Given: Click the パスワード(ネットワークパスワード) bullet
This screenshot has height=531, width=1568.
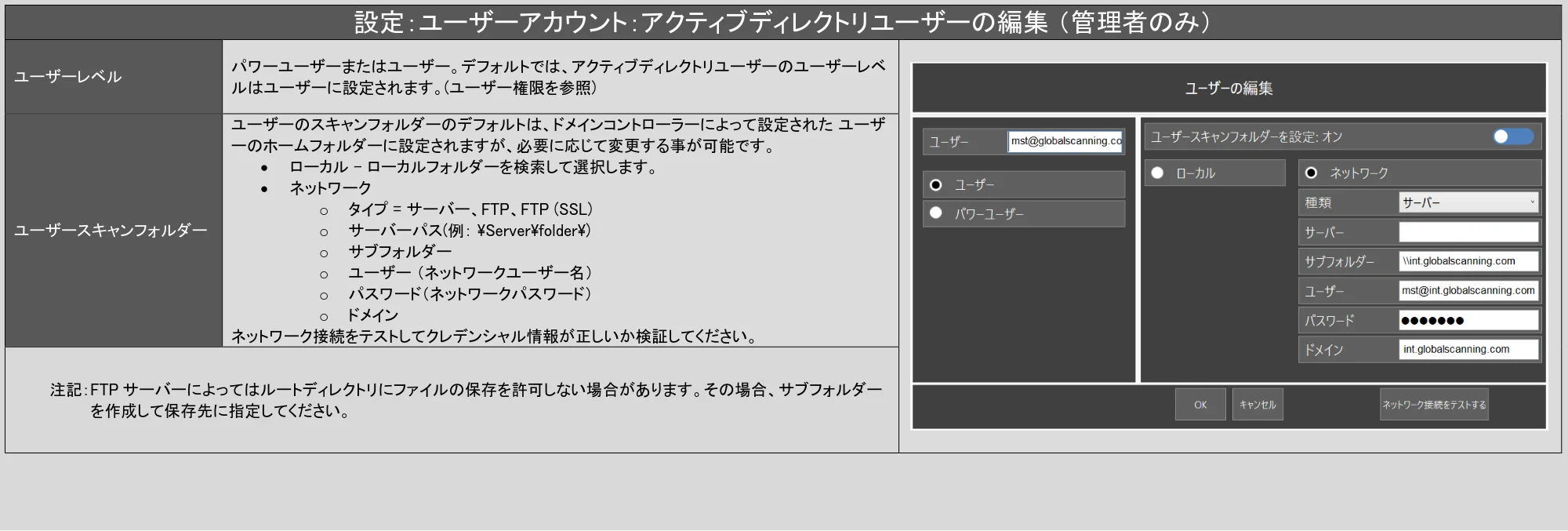Looking at the screenshot, I should pos(470,294).
